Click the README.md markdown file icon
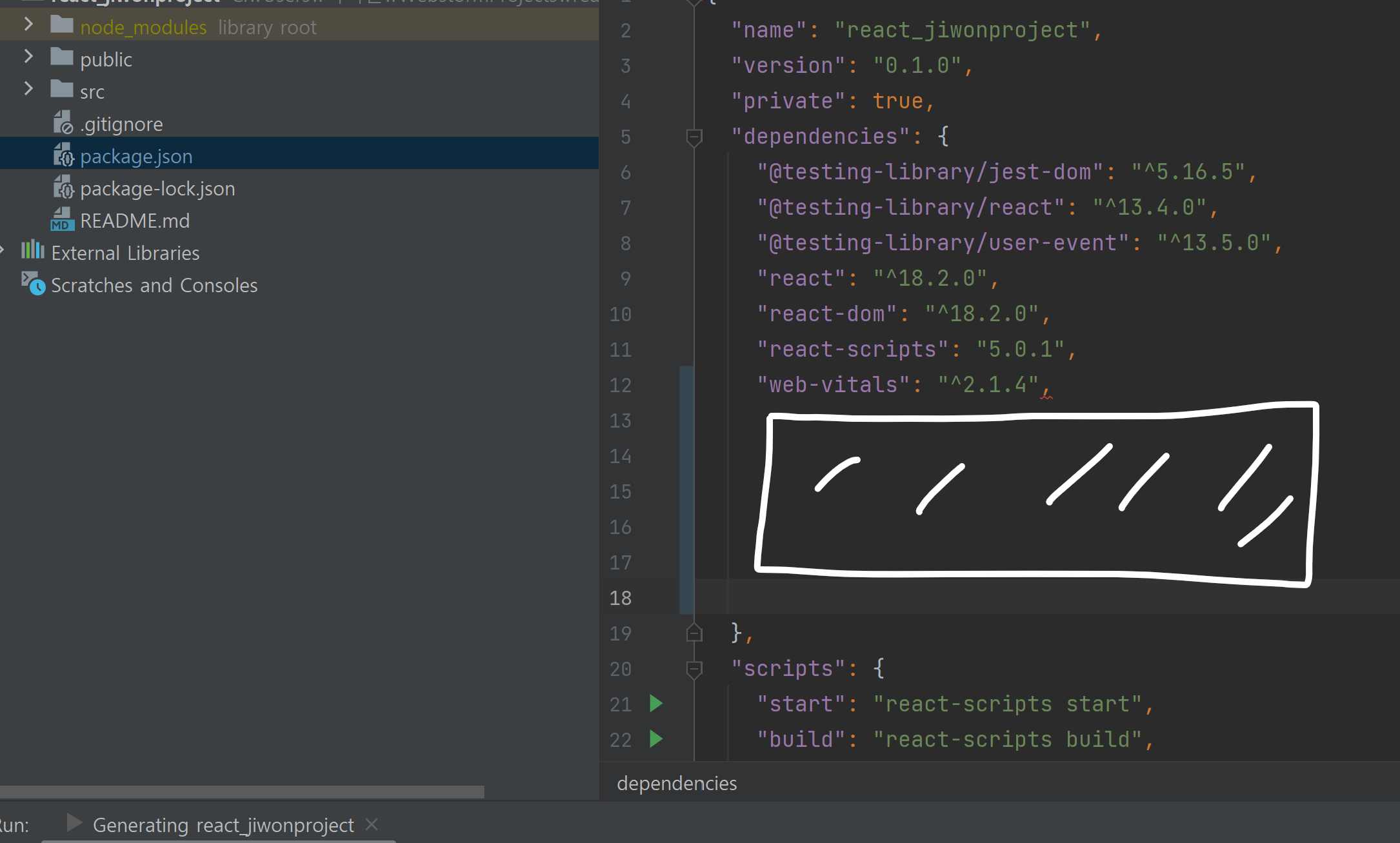This screenshot has width=1400, height=843. pyautogui.click(x=63, y=220)
